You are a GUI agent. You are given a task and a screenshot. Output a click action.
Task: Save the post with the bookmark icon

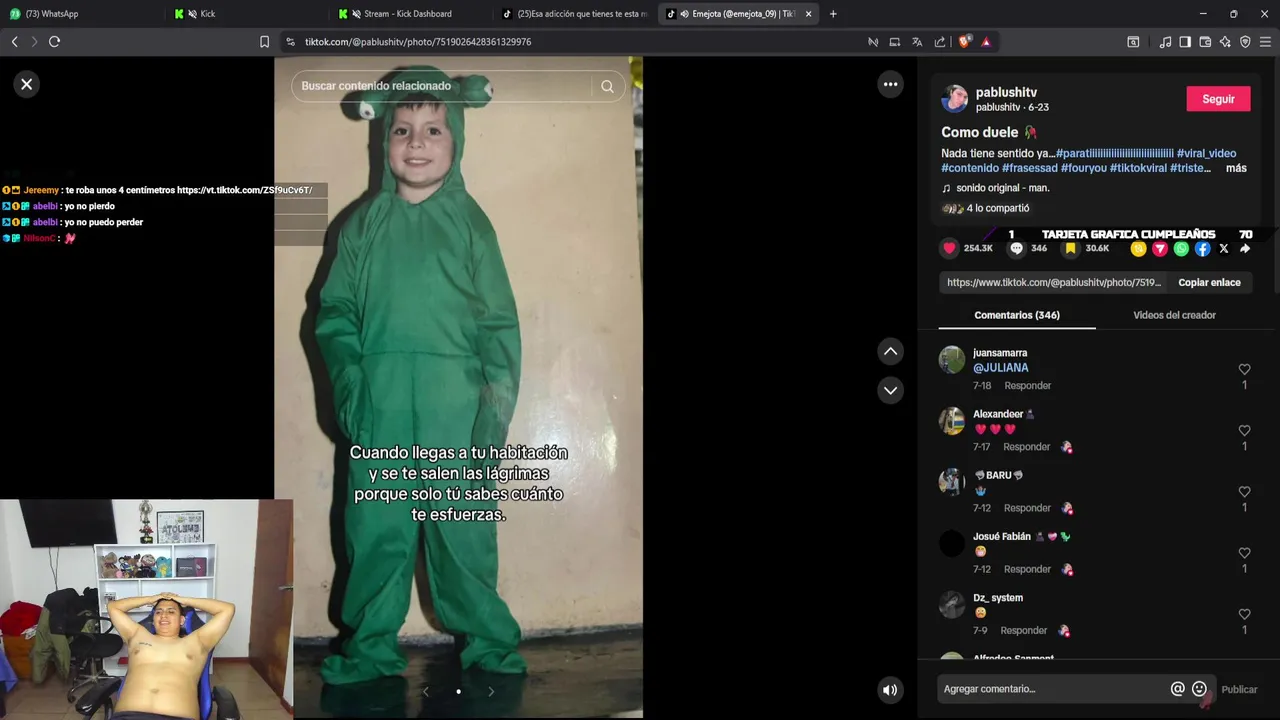(x=1071, y=248)
